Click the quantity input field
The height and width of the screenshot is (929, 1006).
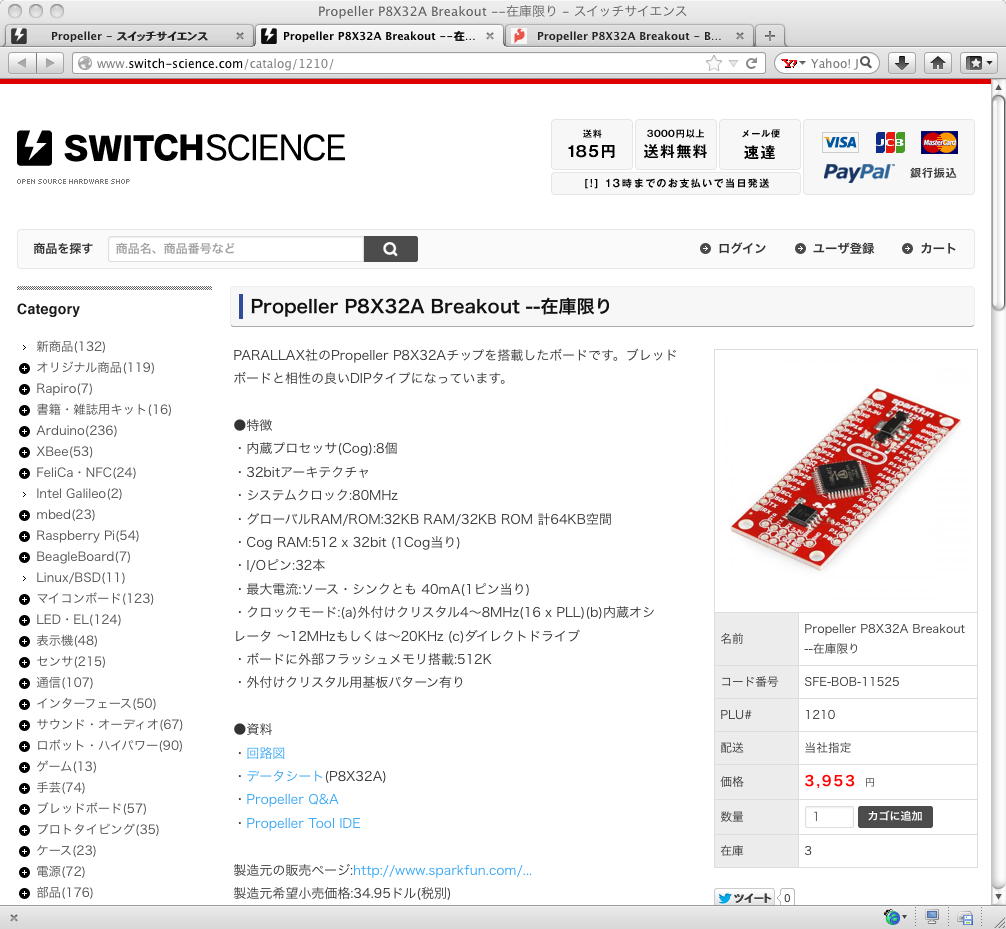pyautogui.click(x=829, y=817)
